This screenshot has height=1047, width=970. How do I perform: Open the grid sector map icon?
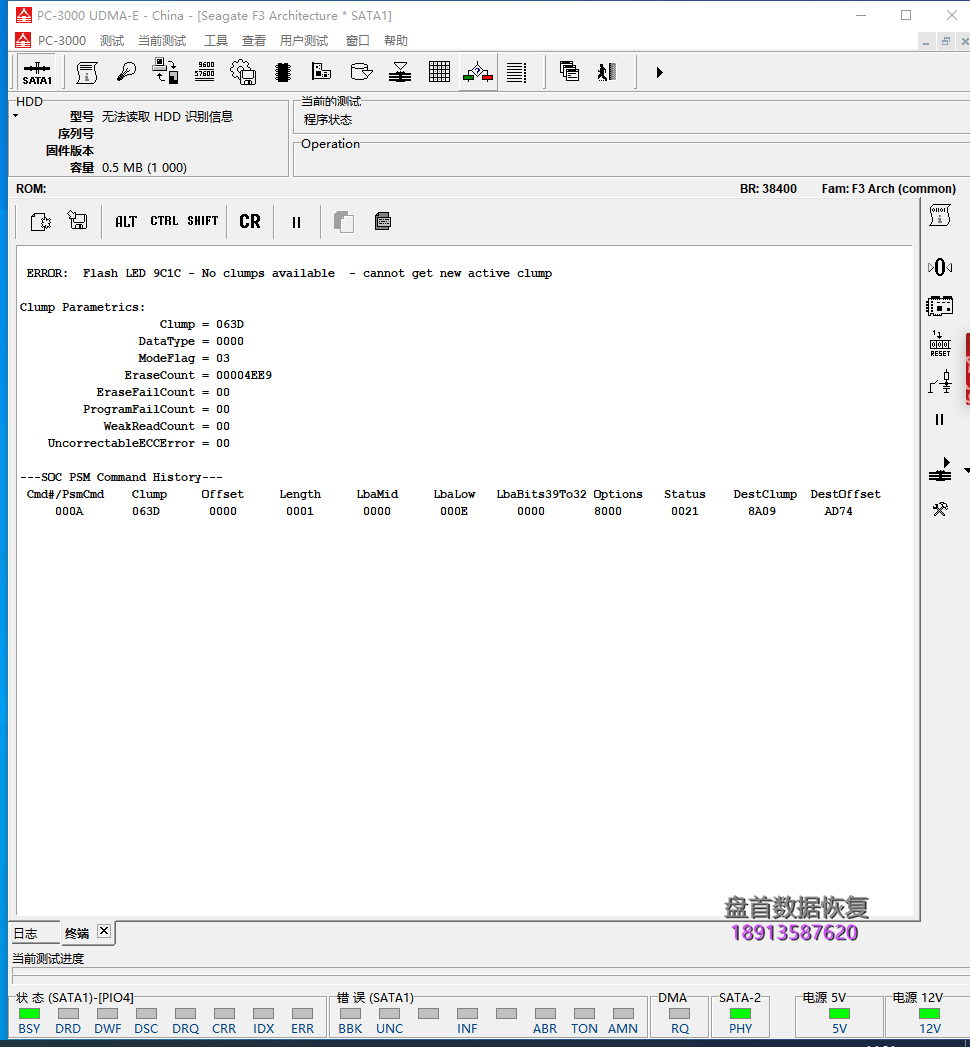439,71
